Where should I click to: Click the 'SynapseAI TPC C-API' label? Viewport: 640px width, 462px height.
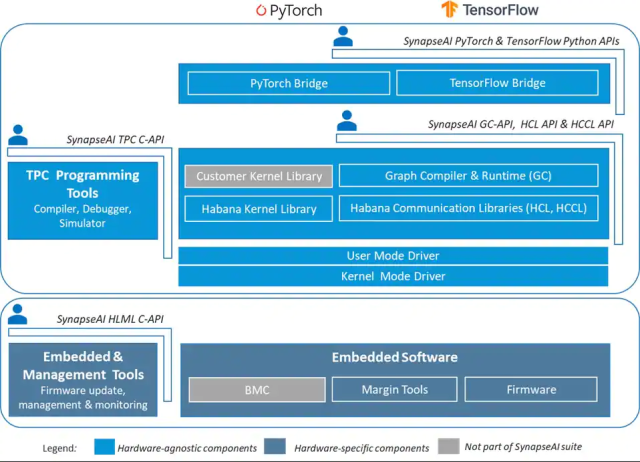tap(116, 140)
